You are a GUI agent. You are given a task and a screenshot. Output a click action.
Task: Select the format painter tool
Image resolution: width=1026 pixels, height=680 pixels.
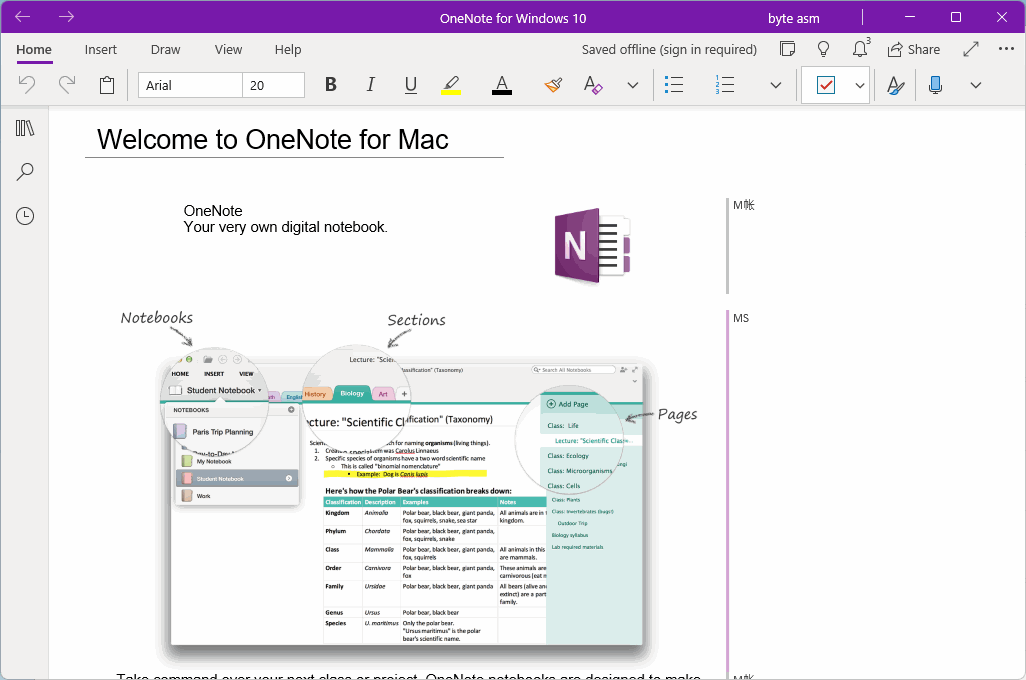tap(553, 85)
